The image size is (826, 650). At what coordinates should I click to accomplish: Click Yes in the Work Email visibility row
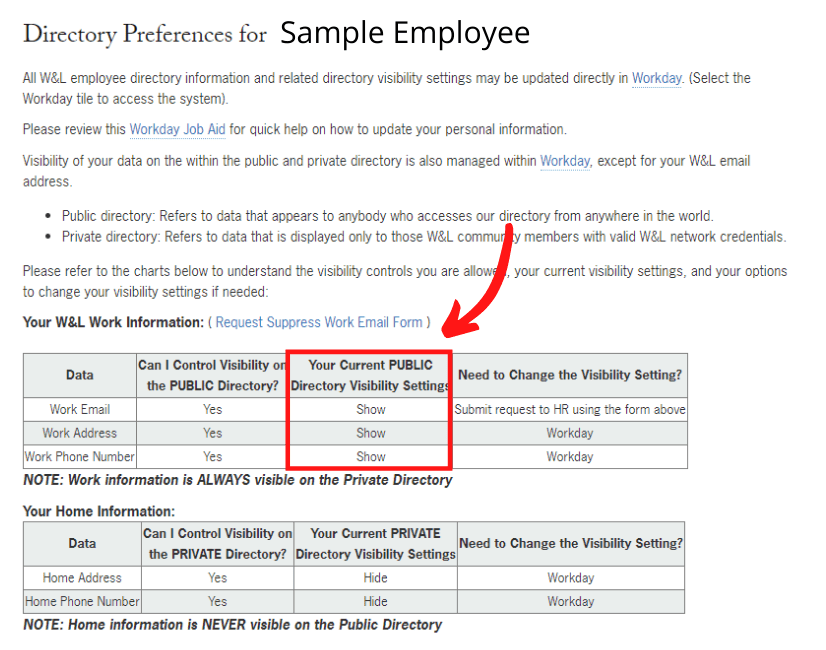coord(212,409)
